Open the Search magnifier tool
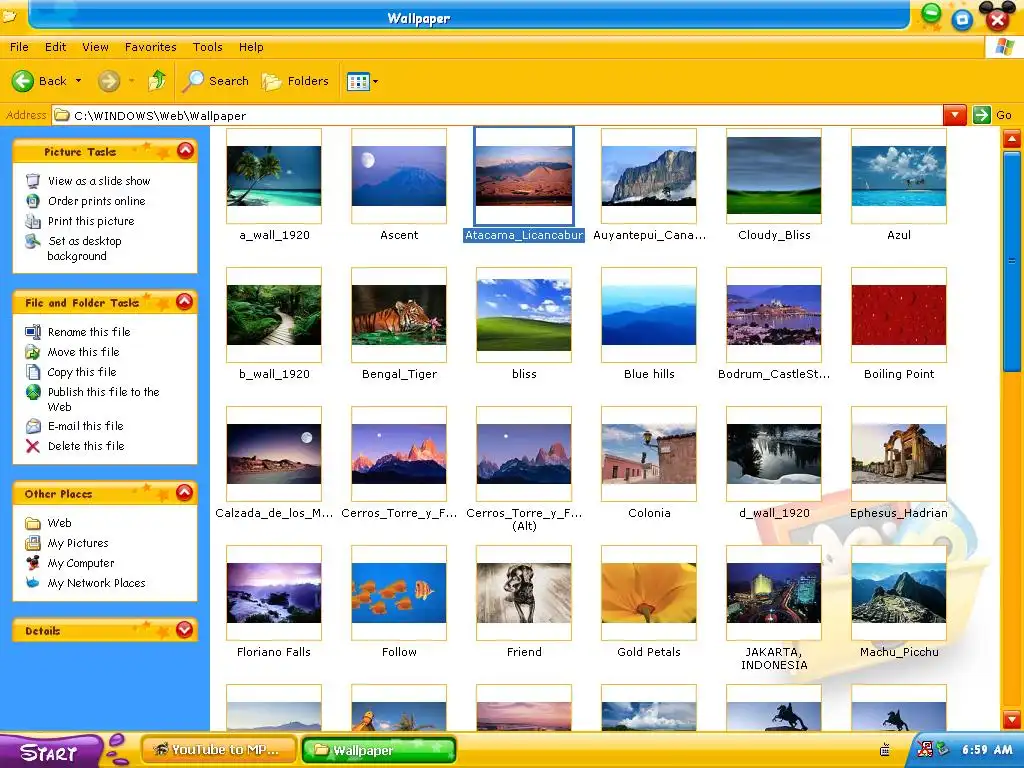Image resolution: width=1024 pixels, height=768 pixels. [x=216, y=81]
